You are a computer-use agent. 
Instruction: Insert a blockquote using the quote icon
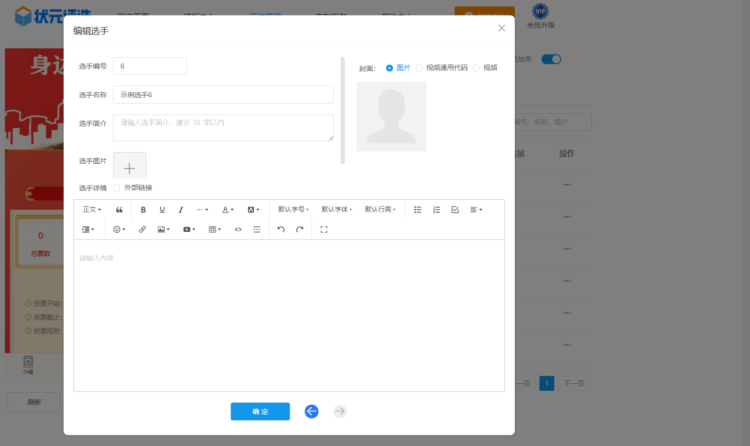(120, 210)
